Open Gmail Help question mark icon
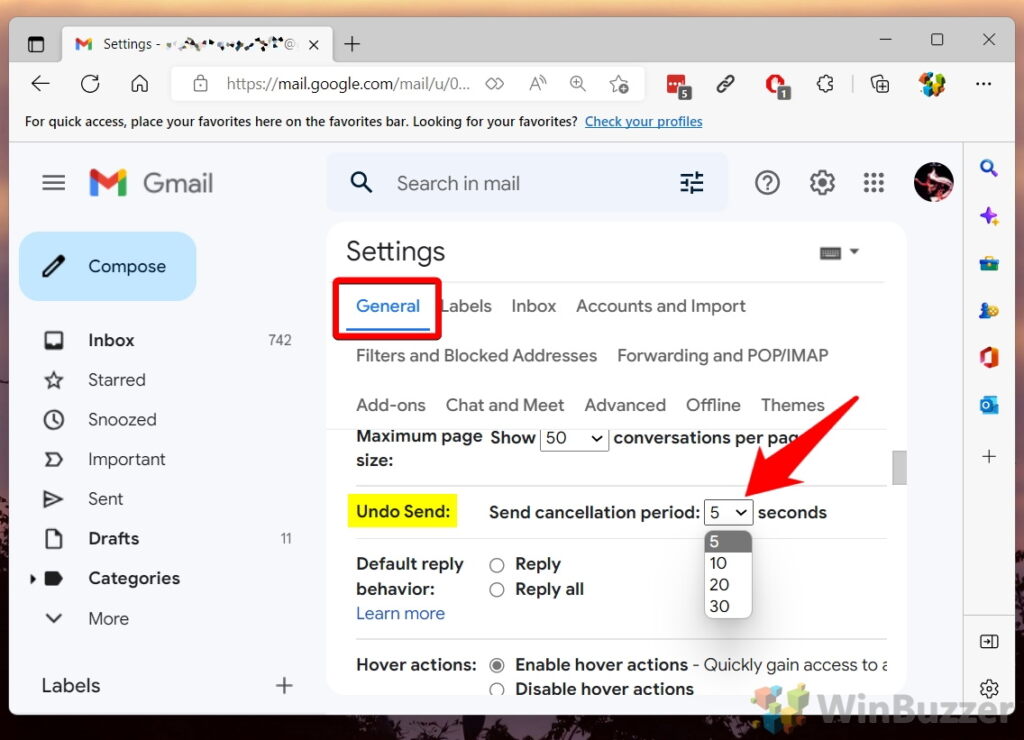Image resolution: width=1024 pixels, height=740 pixels. pos(767,182)
